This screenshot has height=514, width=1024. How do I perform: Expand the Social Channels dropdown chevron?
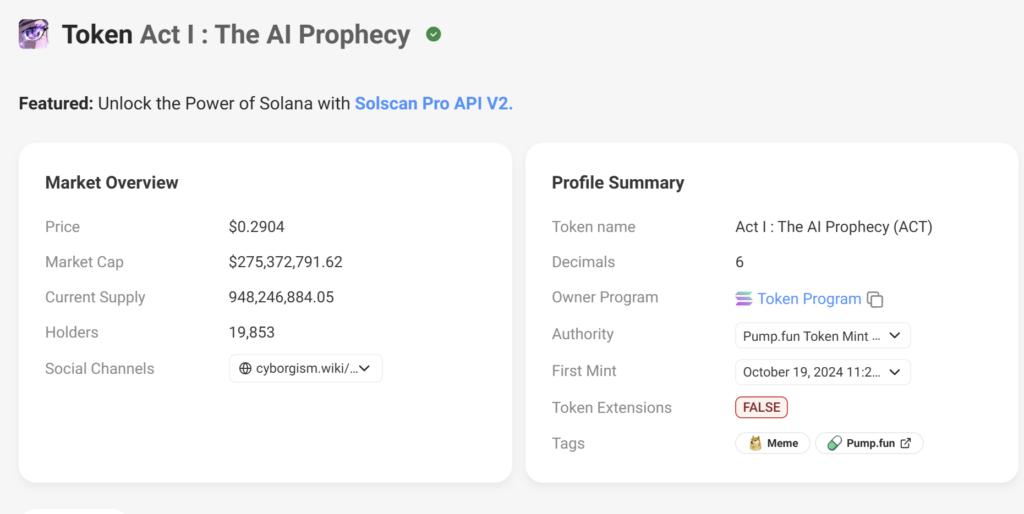click(364, 368)
